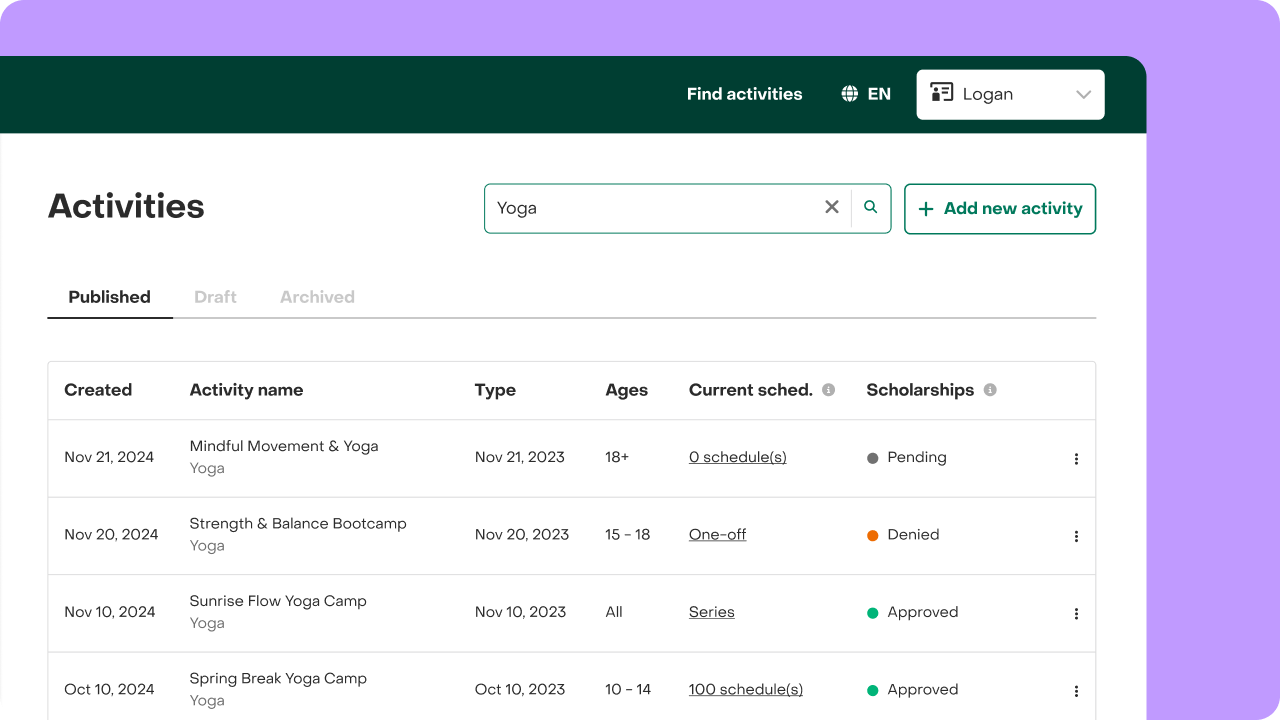Expand the Logan account dropdown
This screenshot has width=1280, height=720.
[1010, 94]
